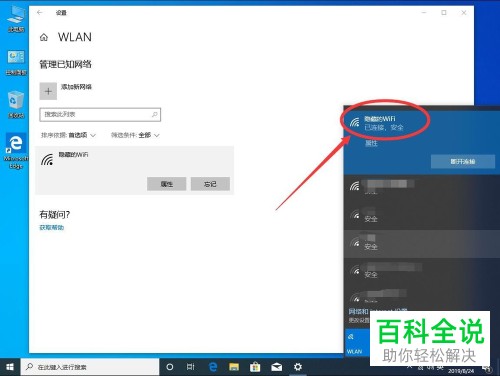500x376 pixels.
Task: Open Settings gear on taskbar
Action: pyautogui.click(x=298, y=367)
